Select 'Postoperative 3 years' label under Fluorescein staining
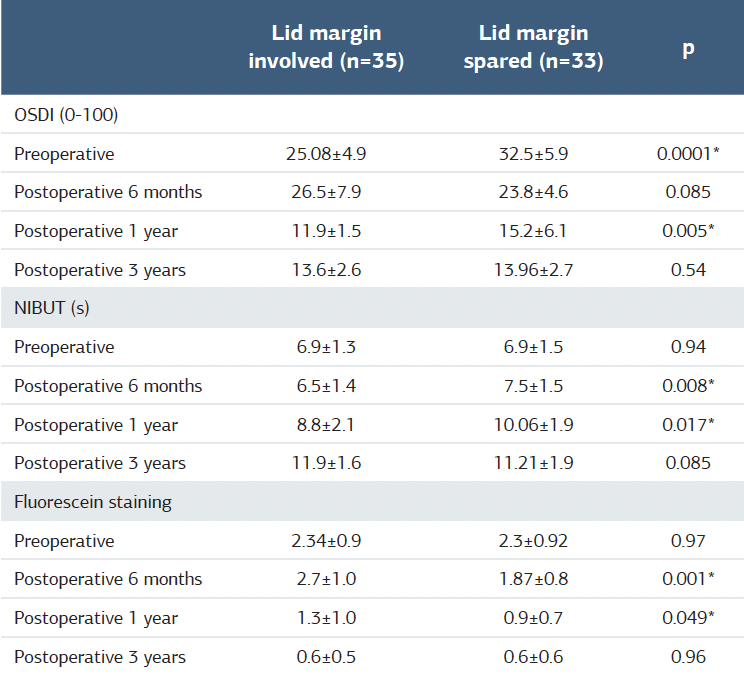 coord(100,657)
